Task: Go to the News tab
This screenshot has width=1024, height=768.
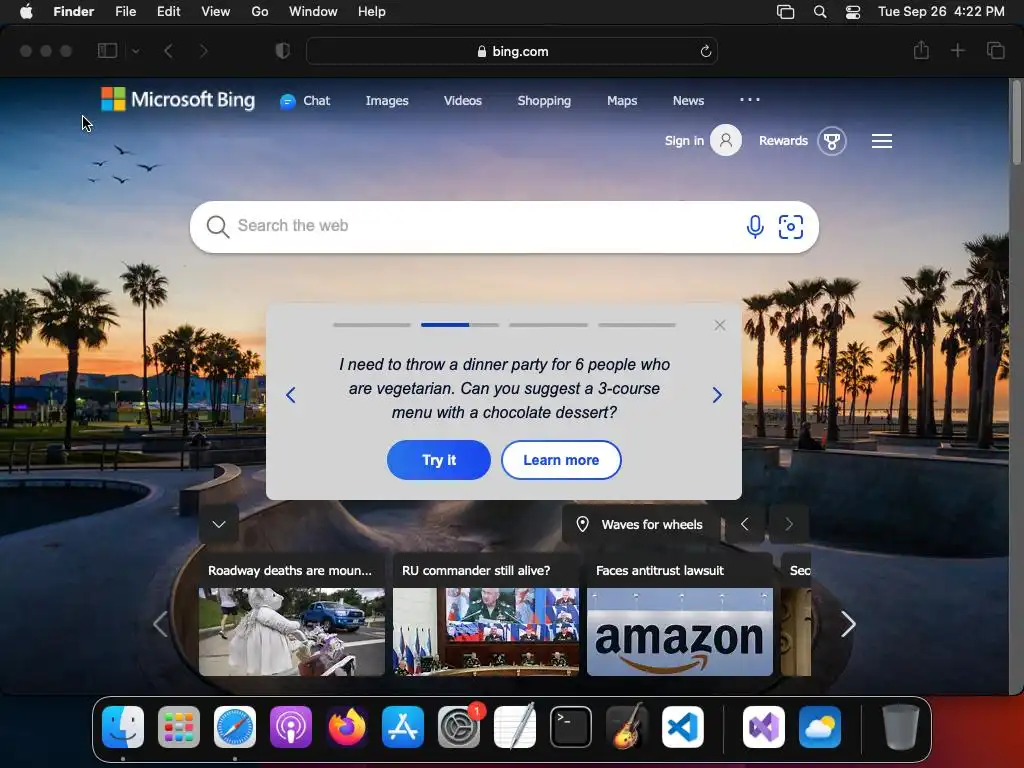Action: click(x=688, y=101)
